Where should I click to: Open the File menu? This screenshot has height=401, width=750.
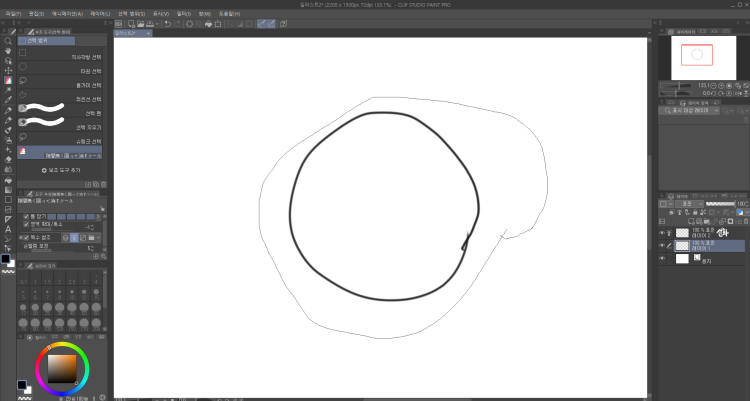(x=13, y=14)
